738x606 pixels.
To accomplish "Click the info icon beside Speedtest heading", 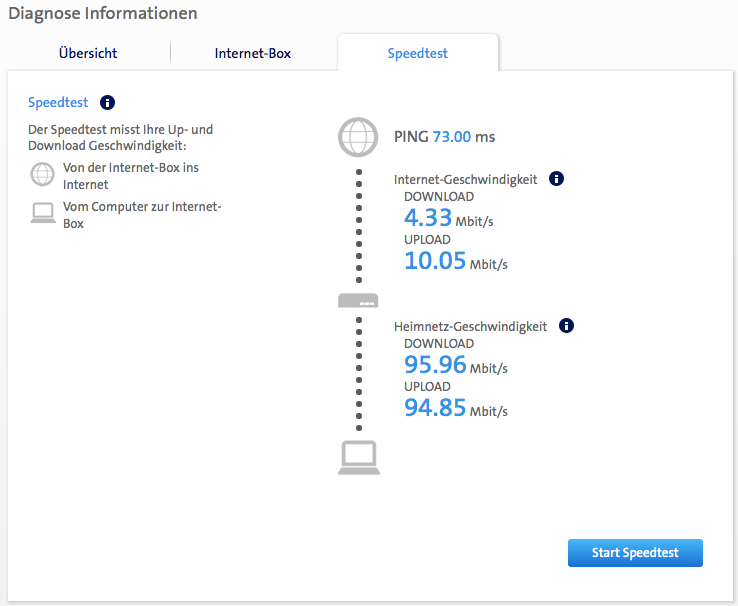I will (108, 103).
